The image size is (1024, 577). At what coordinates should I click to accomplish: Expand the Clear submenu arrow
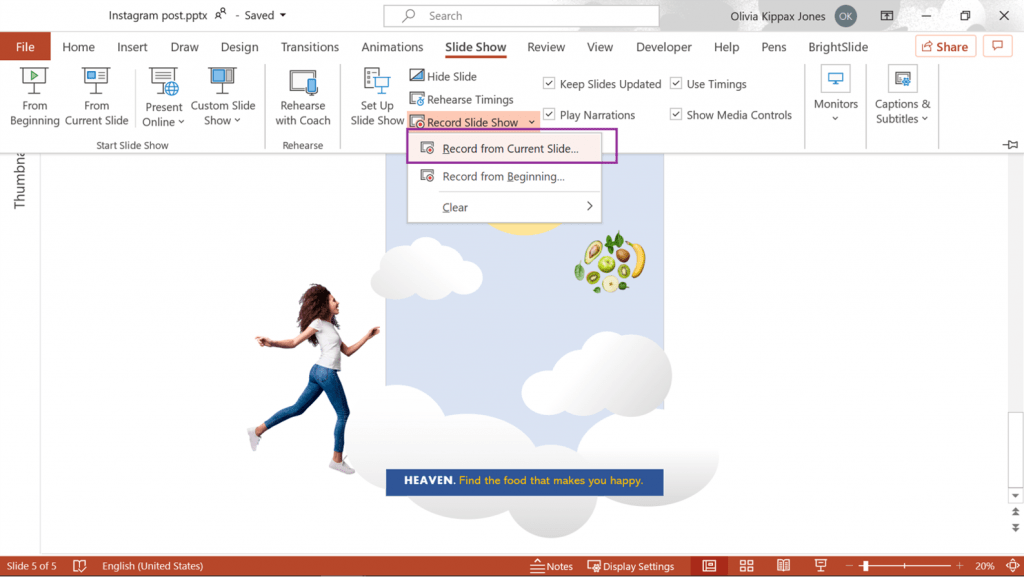(590, 206)
